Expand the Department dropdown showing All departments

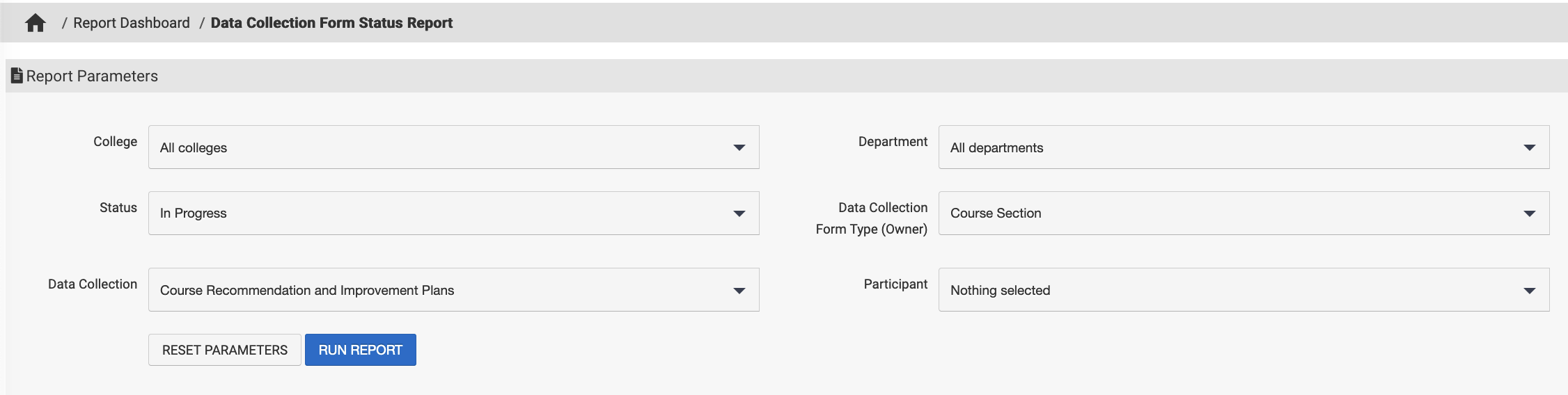point(1244,147)
